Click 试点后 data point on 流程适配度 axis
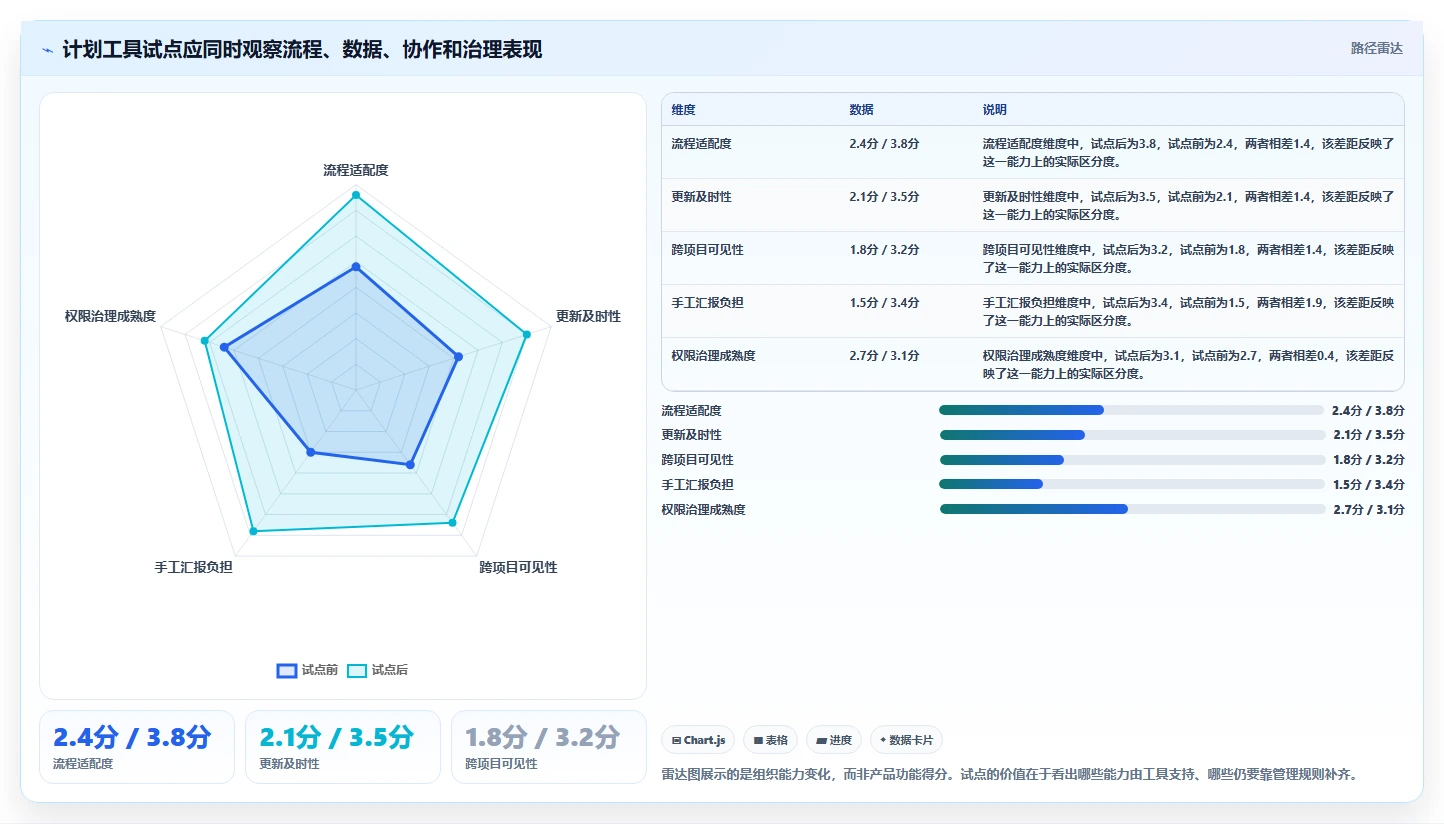This screenshot has height=824, width=1444. tap(356, 194)
